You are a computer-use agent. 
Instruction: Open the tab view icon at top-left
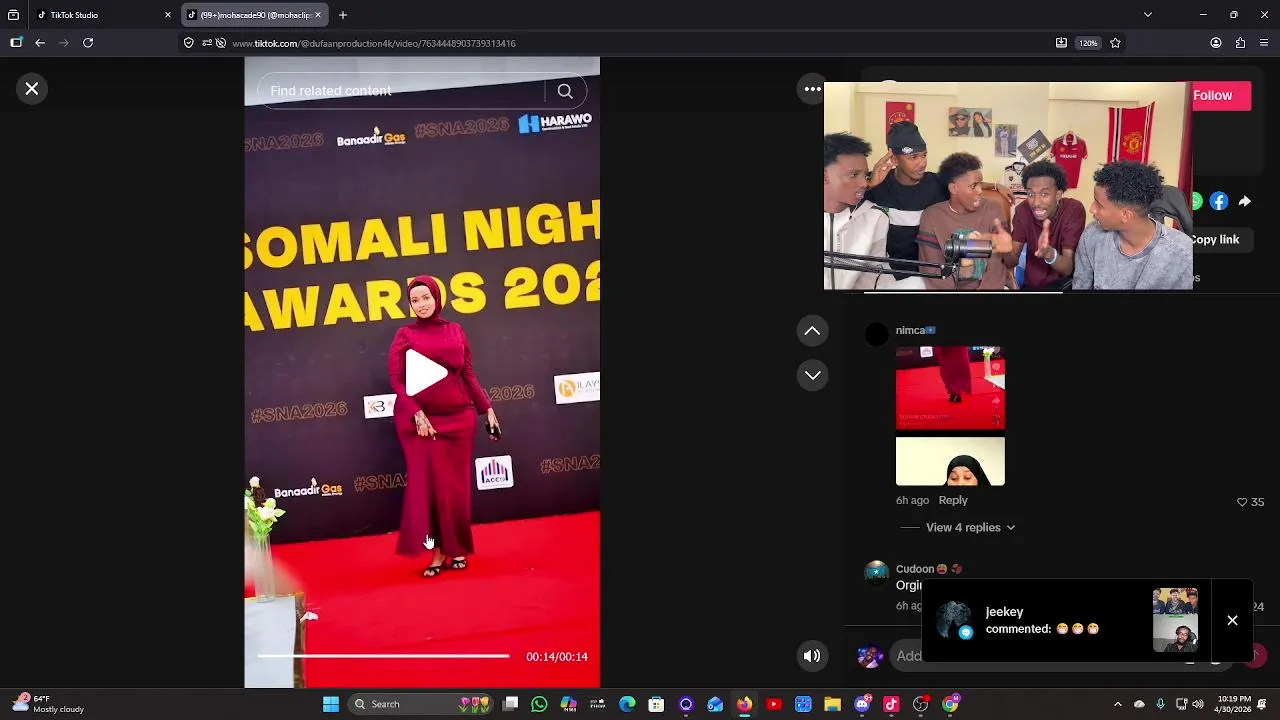(x=13, y=15)
